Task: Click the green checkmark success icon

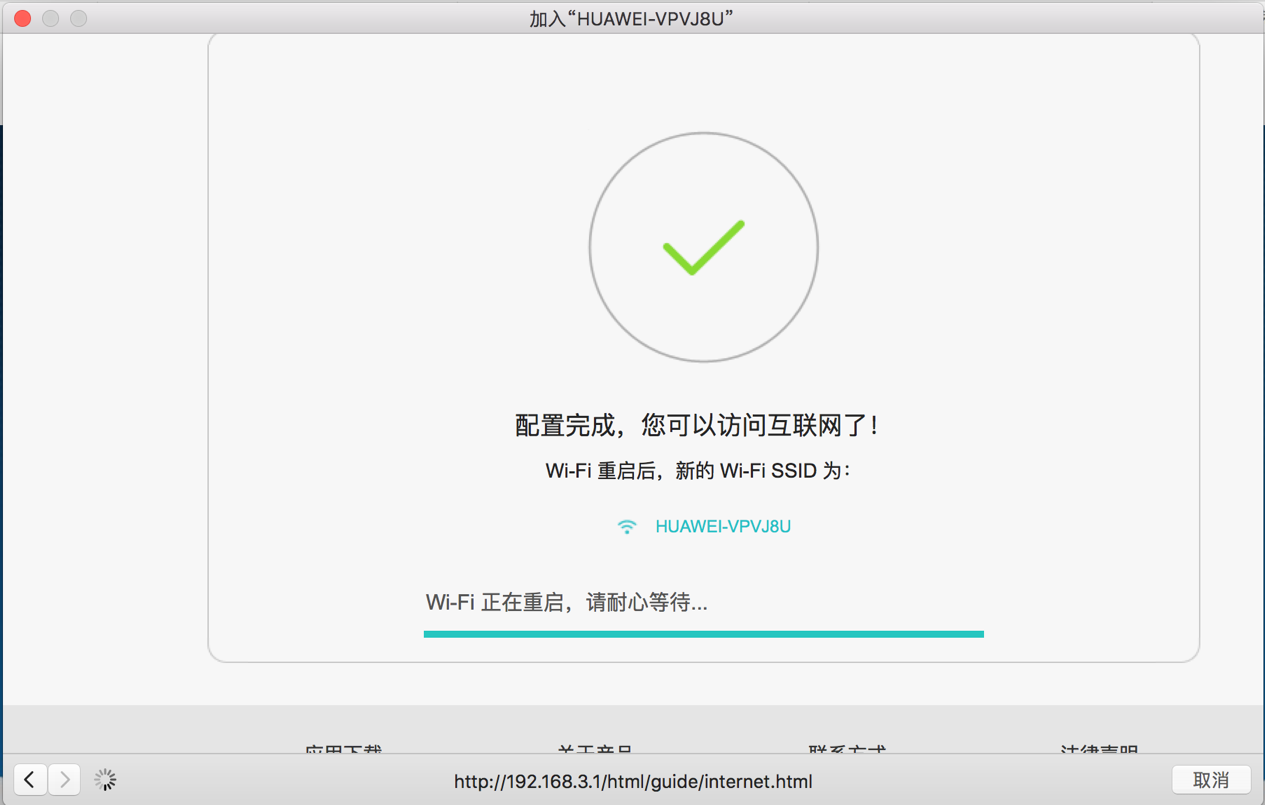Action: click(704, 247)
